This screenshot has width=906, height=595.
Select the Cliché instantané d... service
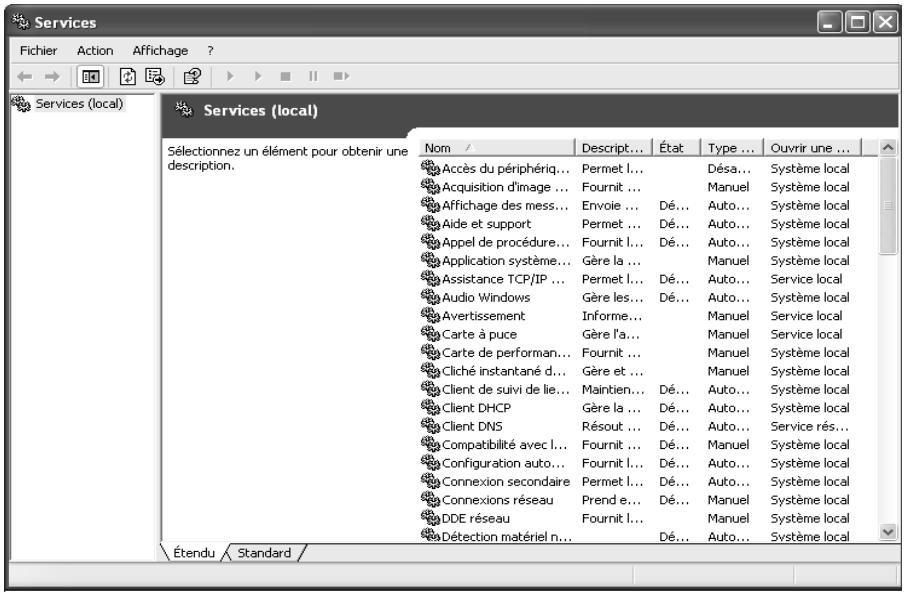(x=504, y=371)
